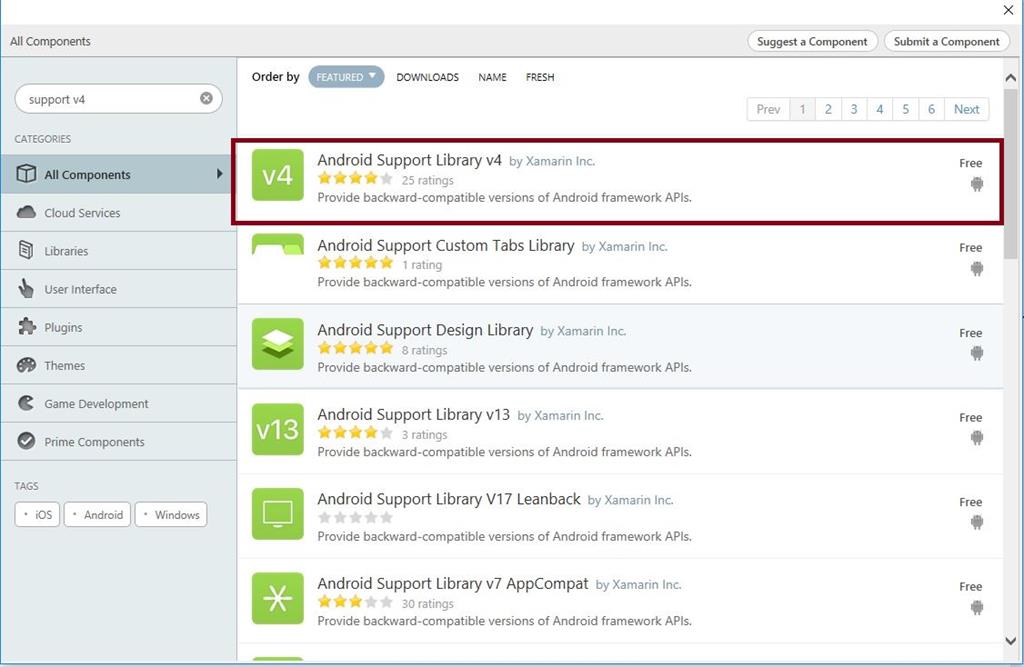The width and height of the screenshot is (1024, 667).
Task: Go to the Next results page
Action: [967, 109]
